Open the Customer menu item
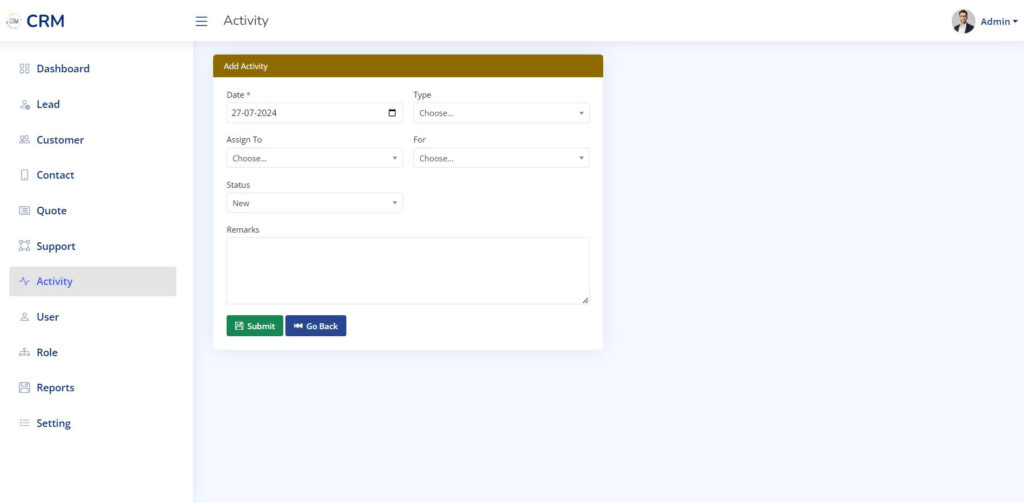This screenshot has height=503, width=1024. click(93, 140)
